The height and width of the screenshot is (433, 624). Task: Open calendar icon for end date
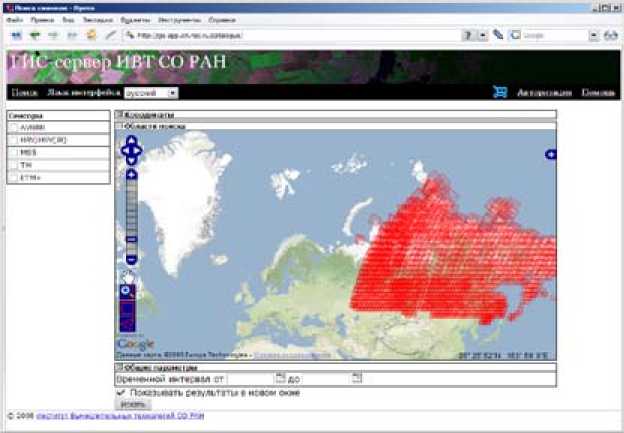[x=357, y=377]
